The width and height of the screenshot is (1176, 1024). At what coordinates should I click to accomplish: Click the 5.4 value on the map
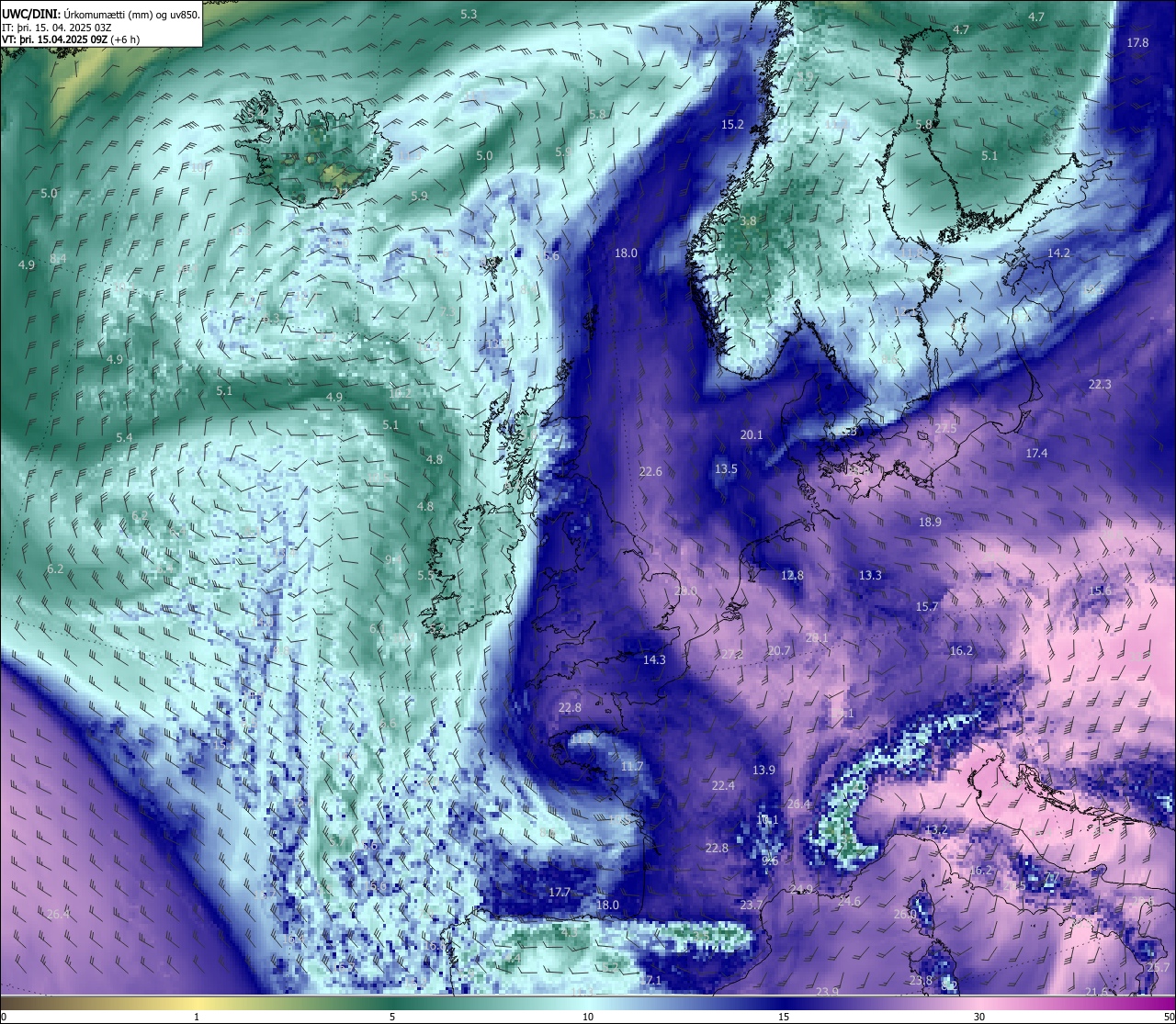click(x=124, y=438)
